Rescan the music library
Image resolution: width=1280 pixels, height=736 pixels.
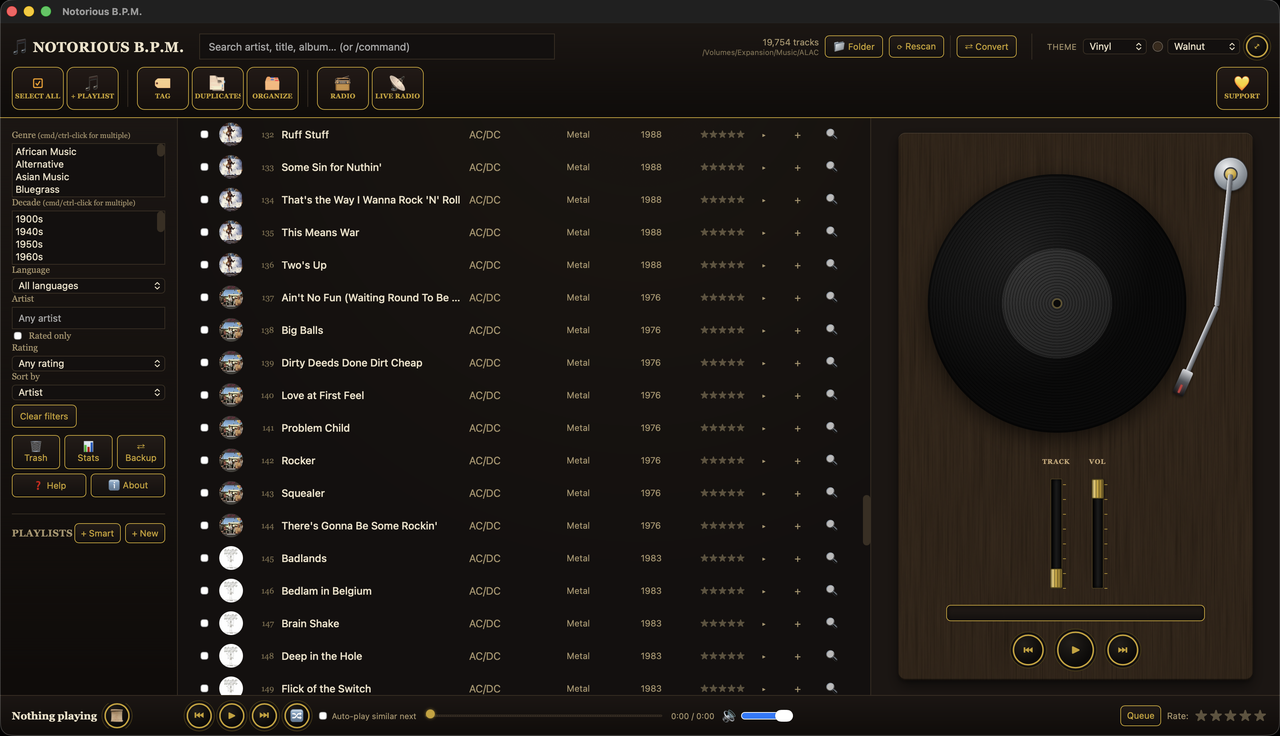(x=916, y=47)
